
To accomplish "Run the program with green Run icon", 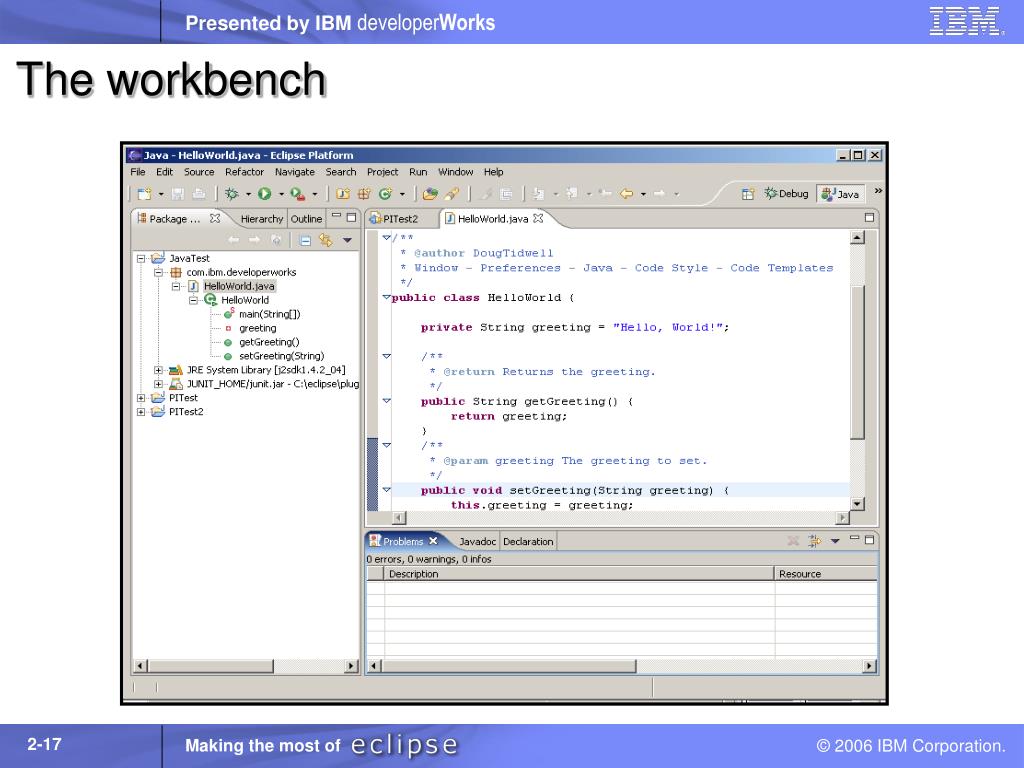I will pyautogui.click(x=264, y=194).
